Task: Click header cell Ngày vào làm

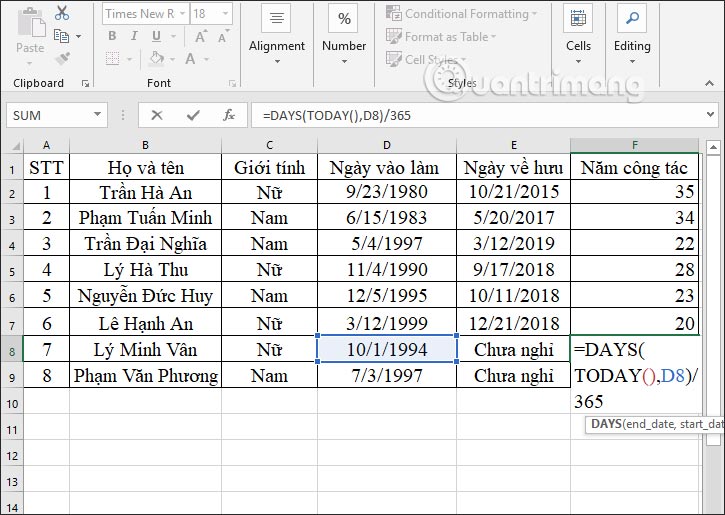Action: pyautogui.click(x=387, y=167)
